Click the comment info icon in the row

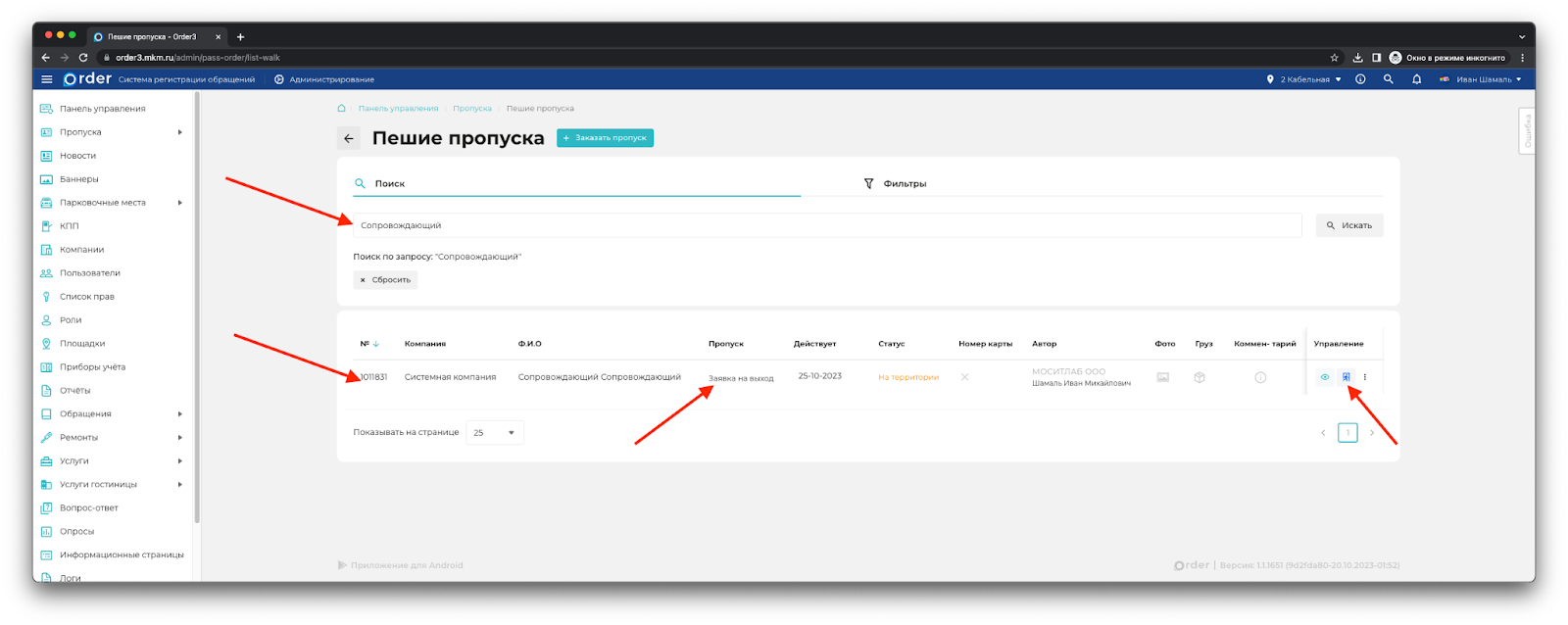point(1260,377)
